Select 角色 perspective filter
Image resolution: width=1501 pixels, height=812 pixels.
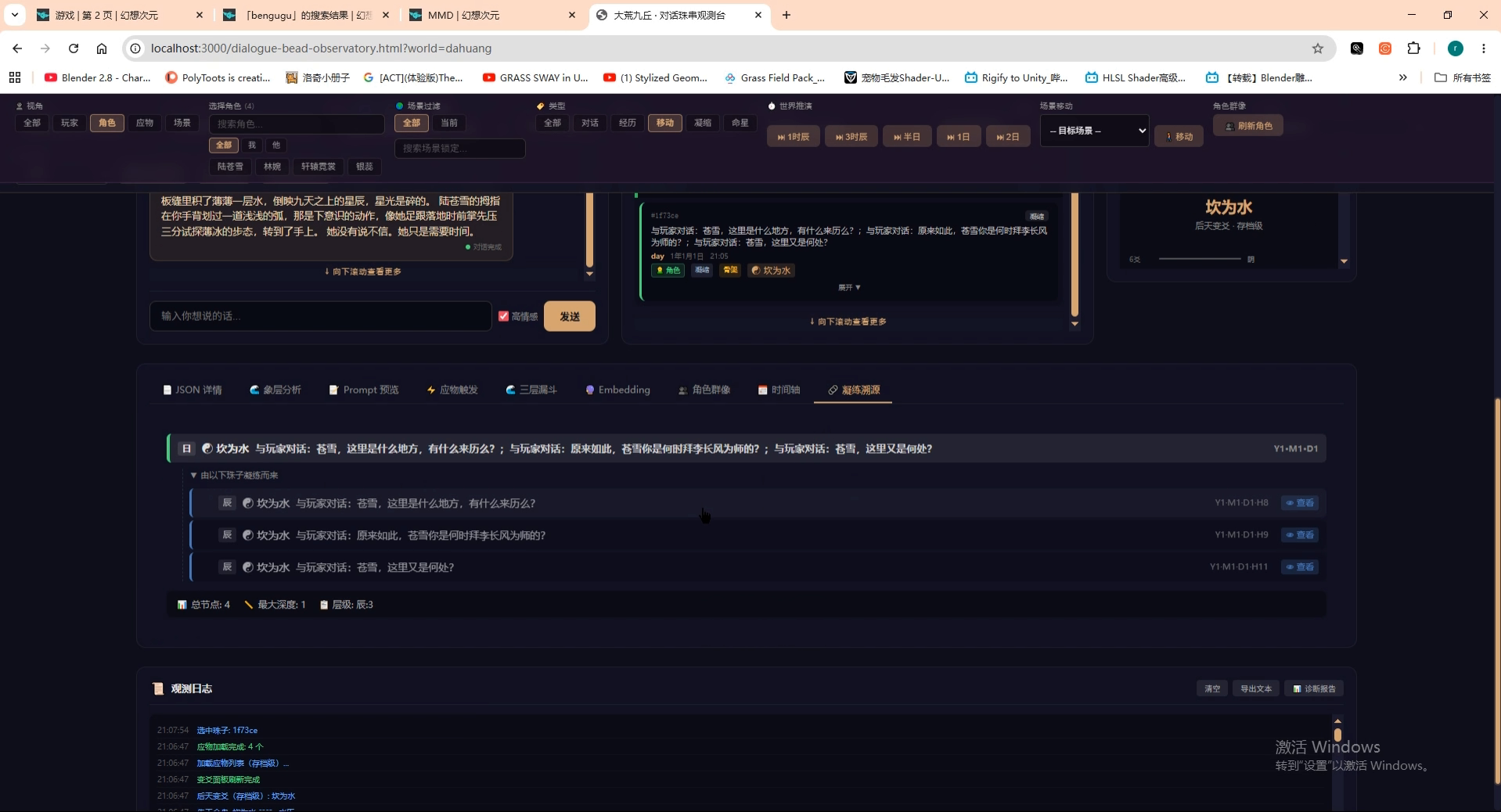107,123
